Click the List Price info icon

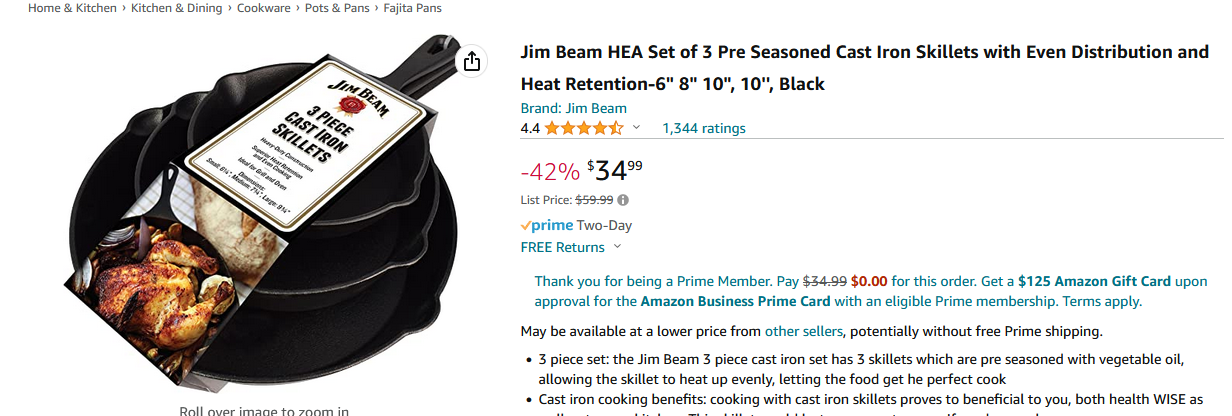(x=623, y=200)
